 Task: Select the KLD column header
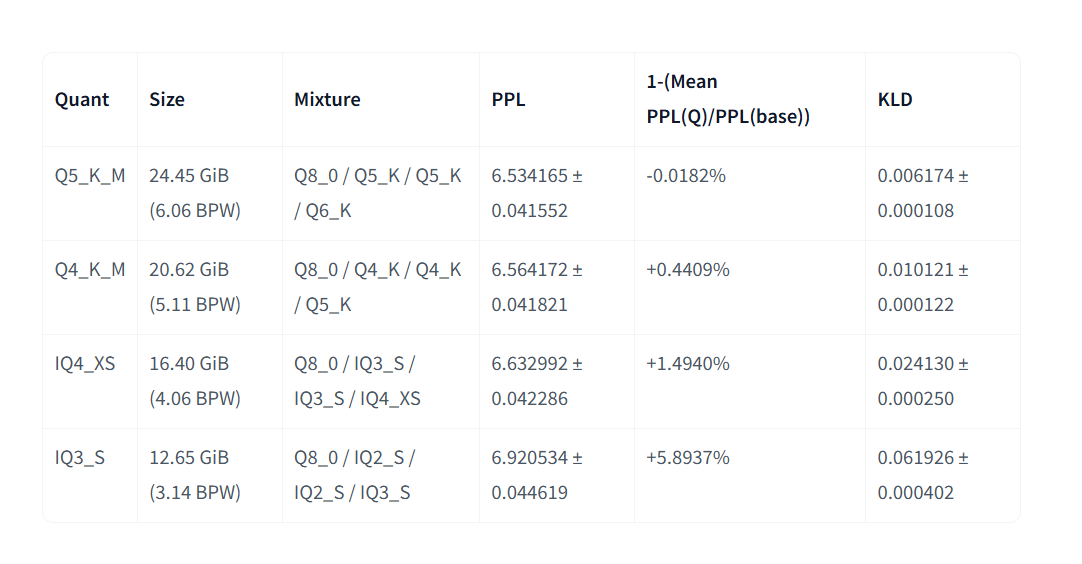(895, 99)
